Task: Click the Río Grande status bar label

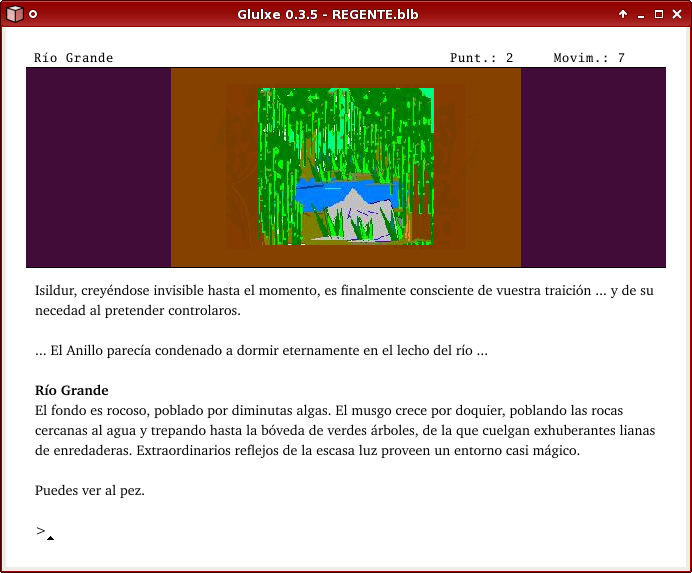Action: click(x=74, y=58)
